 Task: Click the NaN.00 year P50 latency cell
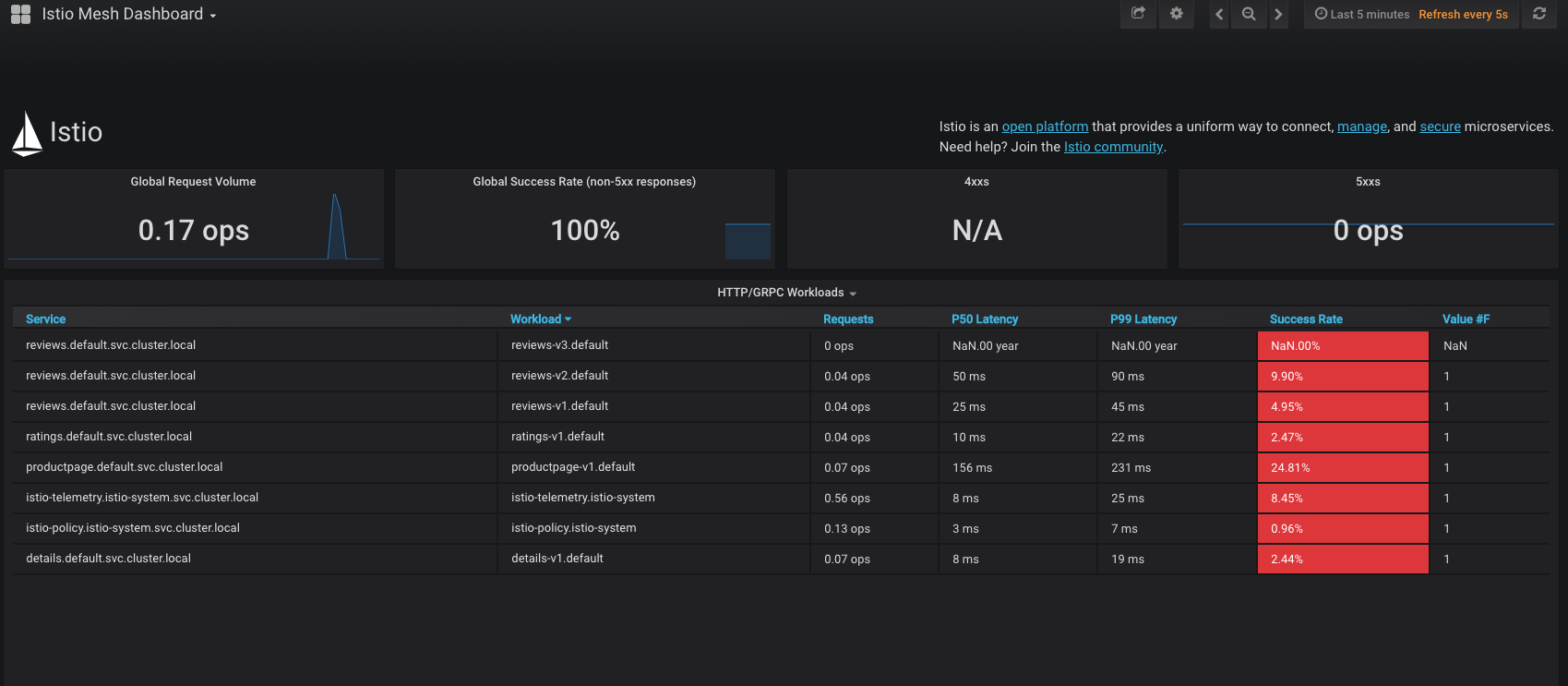[x=1018, y=345]
